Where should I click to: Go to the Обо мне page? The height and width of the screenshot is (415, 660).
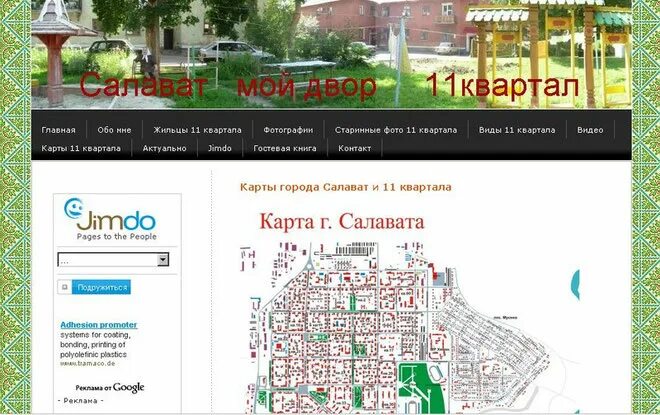tap(114, 130)
